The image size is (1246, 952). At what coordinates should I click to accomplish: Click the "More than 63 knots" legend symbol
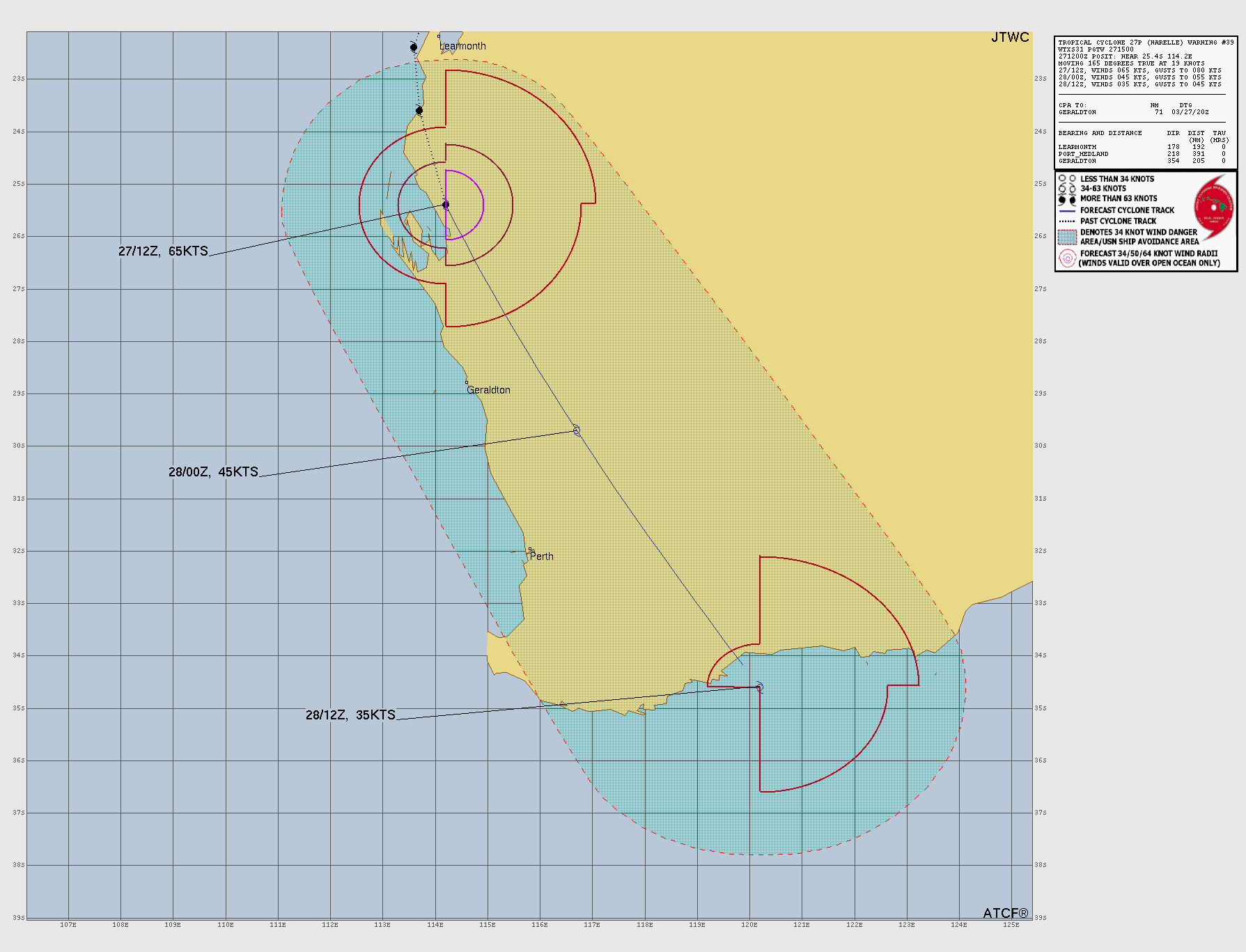pos(1067,199)
